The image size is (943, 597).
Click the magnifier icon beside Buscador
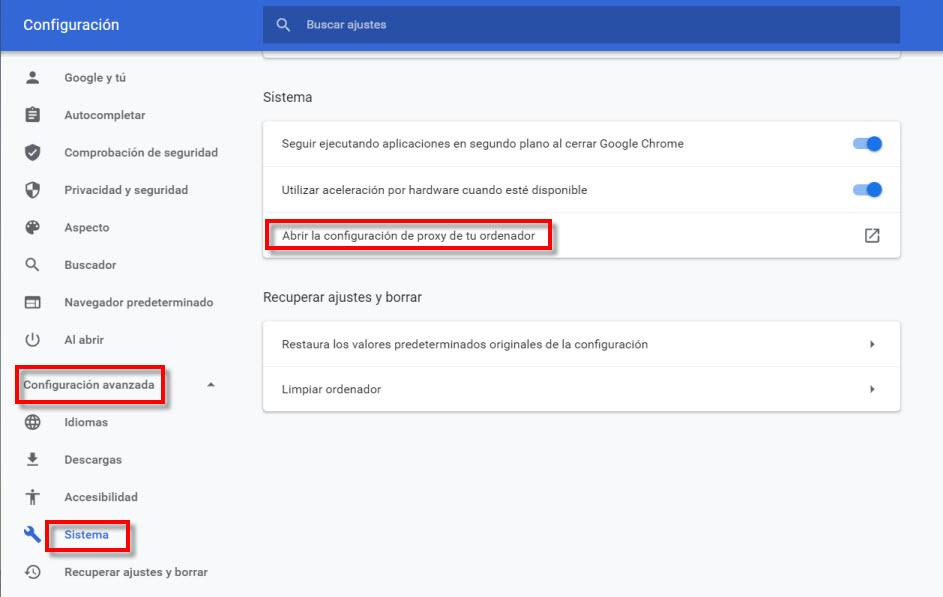(x=33, y=265)
